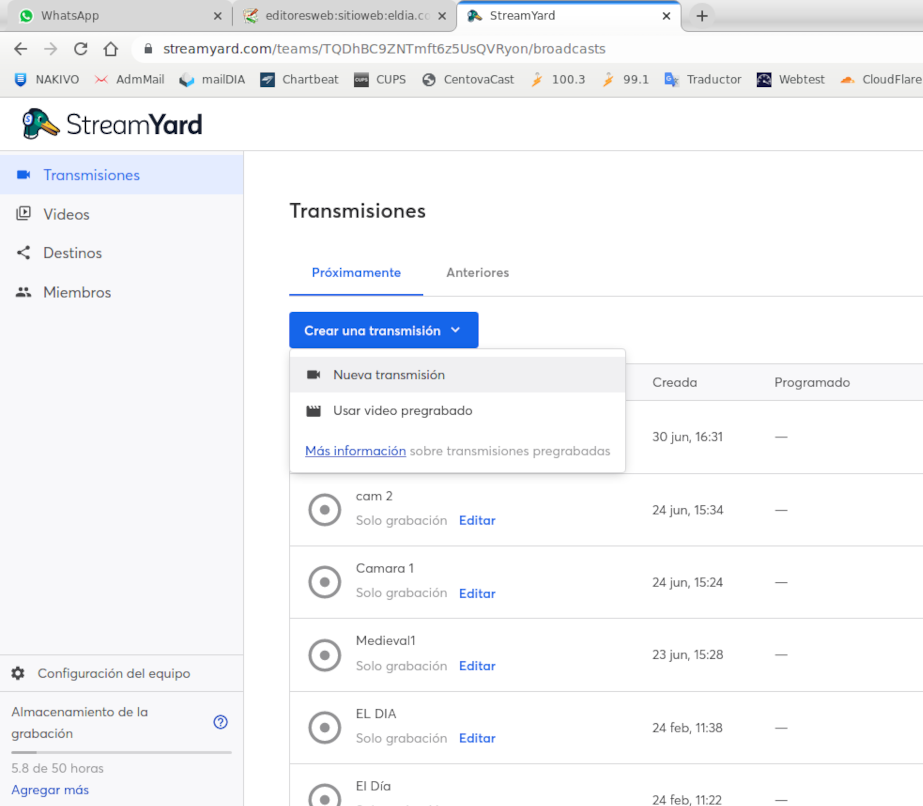This screenshot has width=923, height=806.
Task: Click the Agregar más storage link
Action: point(50,790)
